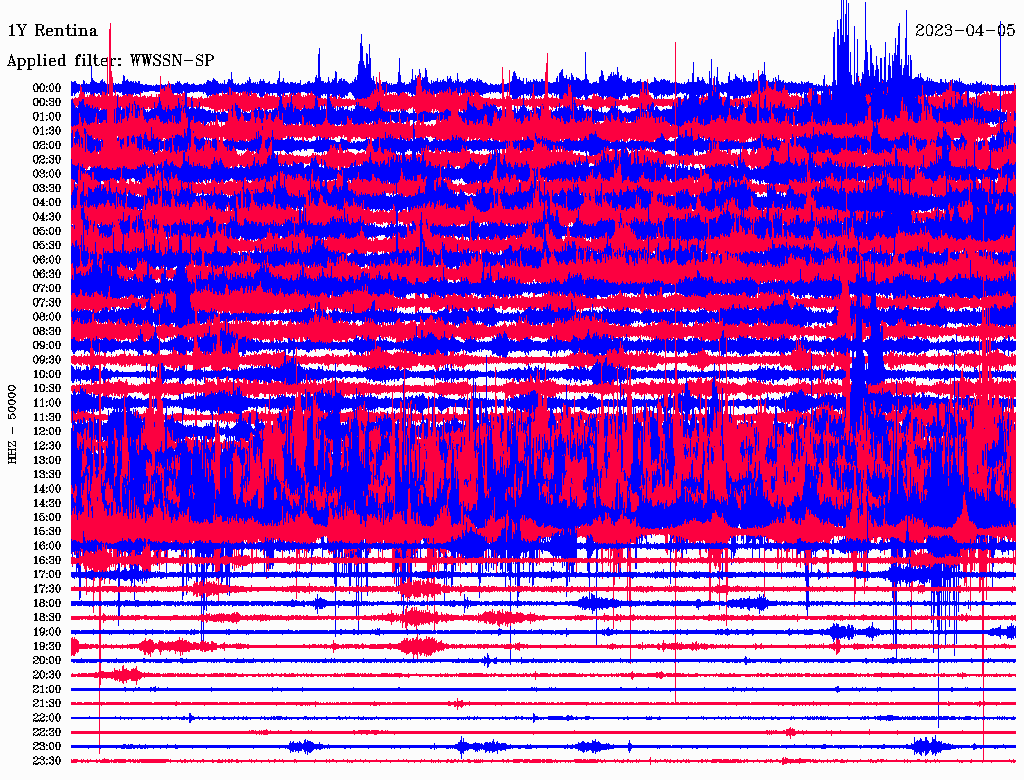Viewport: 1024px width, 780px height.
Task: Select the 08:00 time label
Action: coord(47,317)
